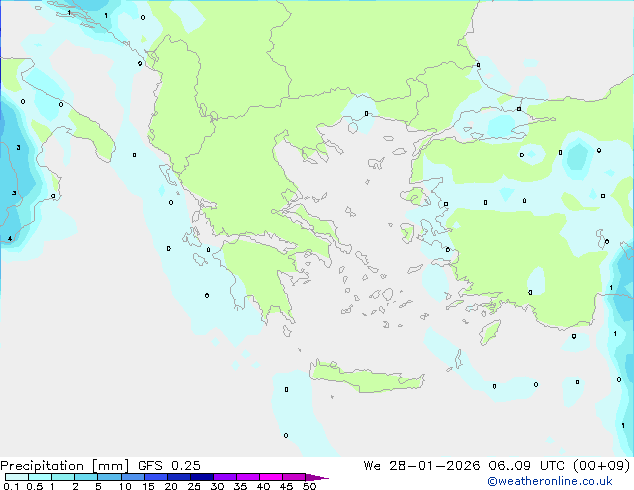Select the magenta swatch between 40 and 45
The width and height of the screenshot is (634, 490).
point(271,477)
